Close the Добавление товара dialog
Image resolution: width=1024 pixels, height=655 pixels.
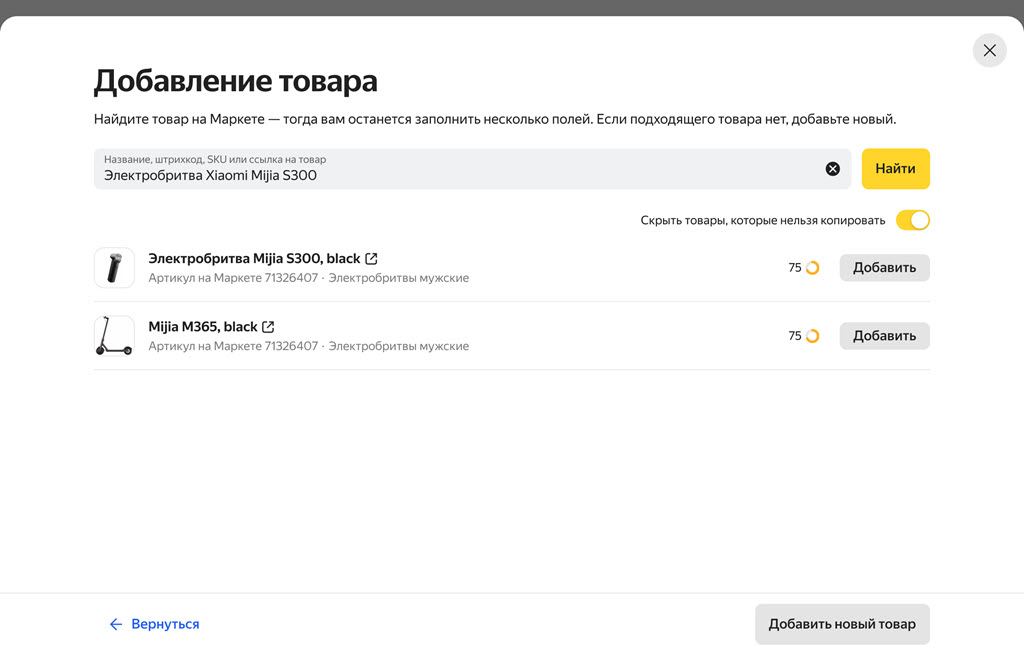tap(989, 51)
